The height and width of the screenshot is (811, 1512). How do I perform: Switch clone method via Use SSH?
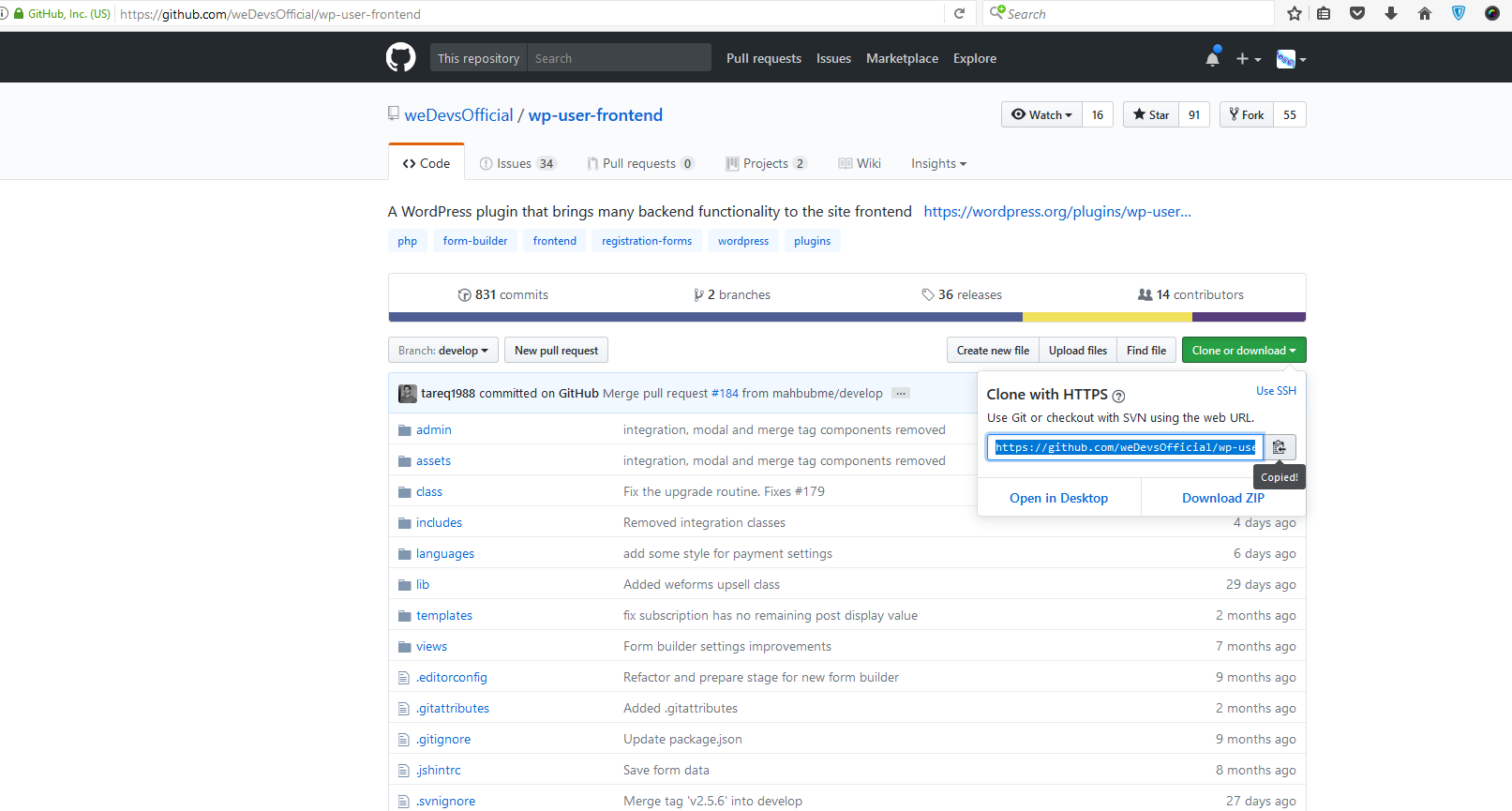pos(1276,391)
